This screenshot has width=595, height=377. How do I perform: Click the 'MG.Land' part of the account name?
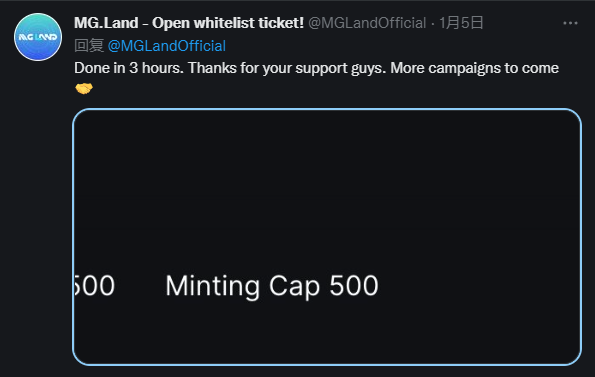(x=106, y=23)
